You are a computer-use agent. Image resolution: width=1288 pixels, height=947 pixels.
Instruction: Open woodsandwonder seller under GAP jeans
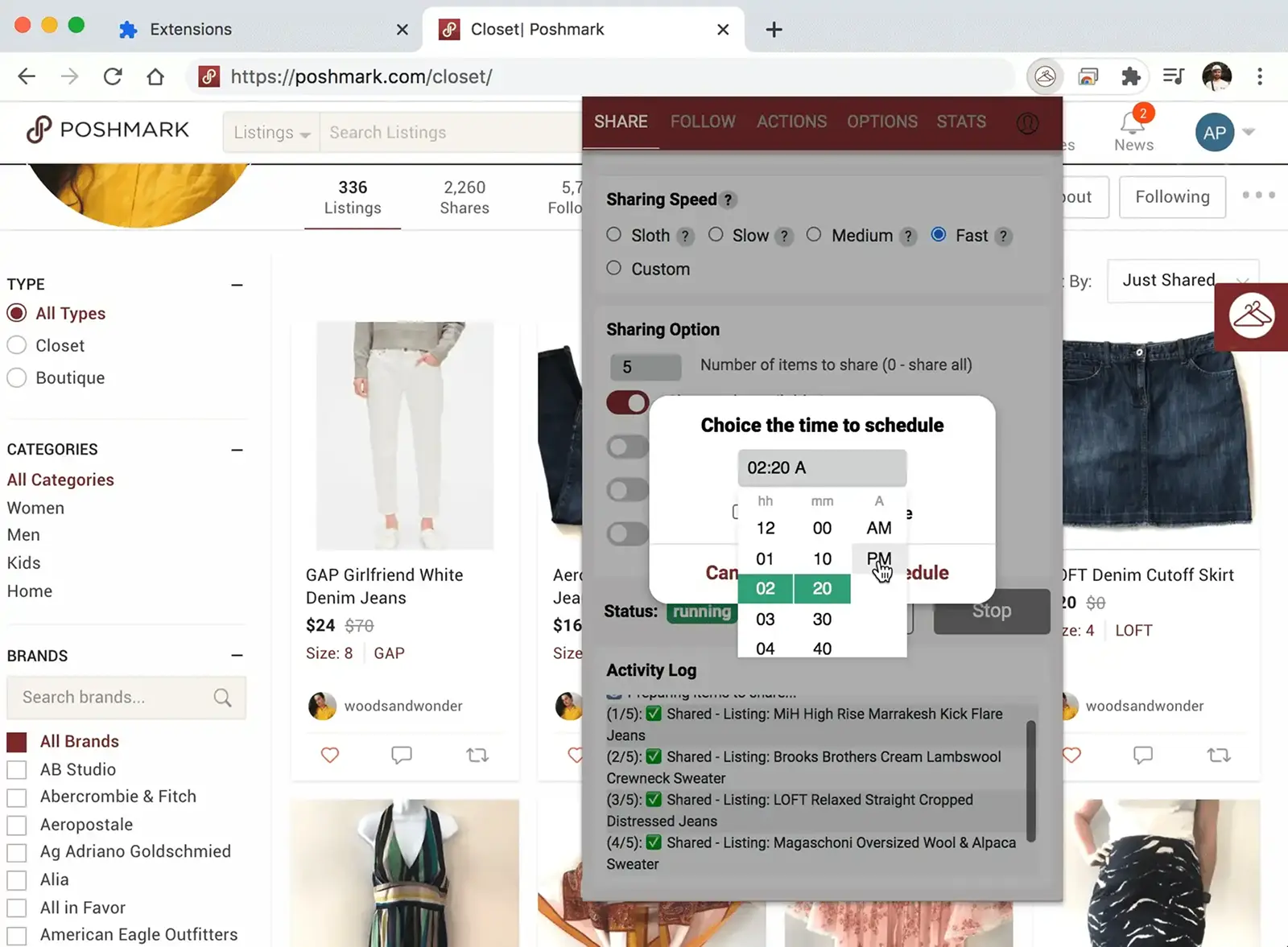(x=403, y=706)
